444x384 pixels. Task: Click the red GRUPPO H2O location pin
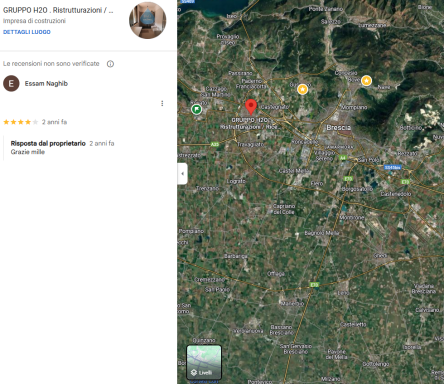click(x=251, y=107)
